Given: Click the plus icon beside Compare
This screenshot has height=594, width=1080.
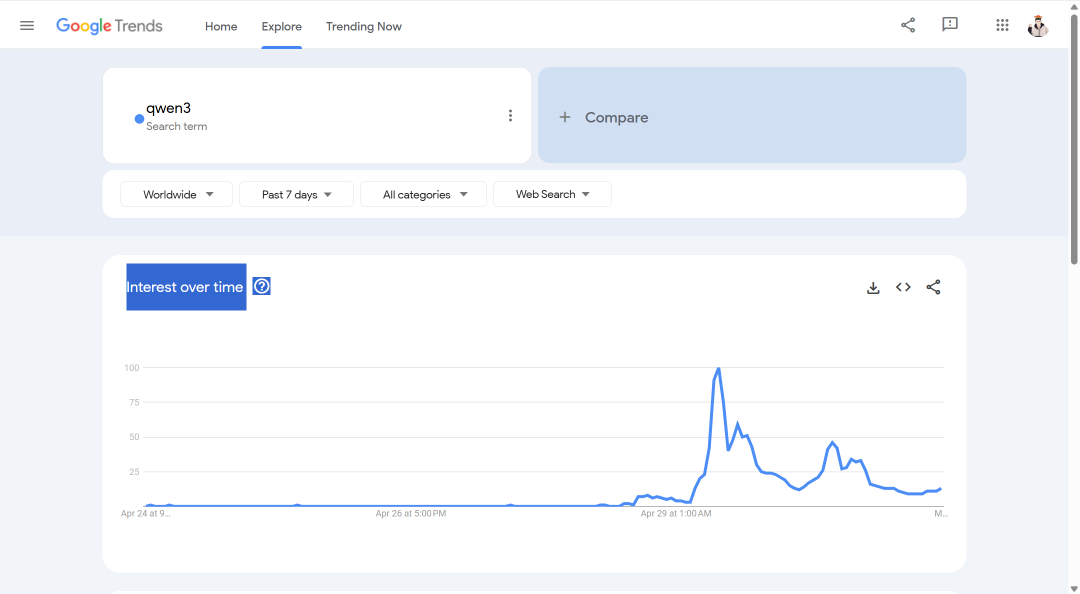Looking at the screenshot, I should coord(565,117).
